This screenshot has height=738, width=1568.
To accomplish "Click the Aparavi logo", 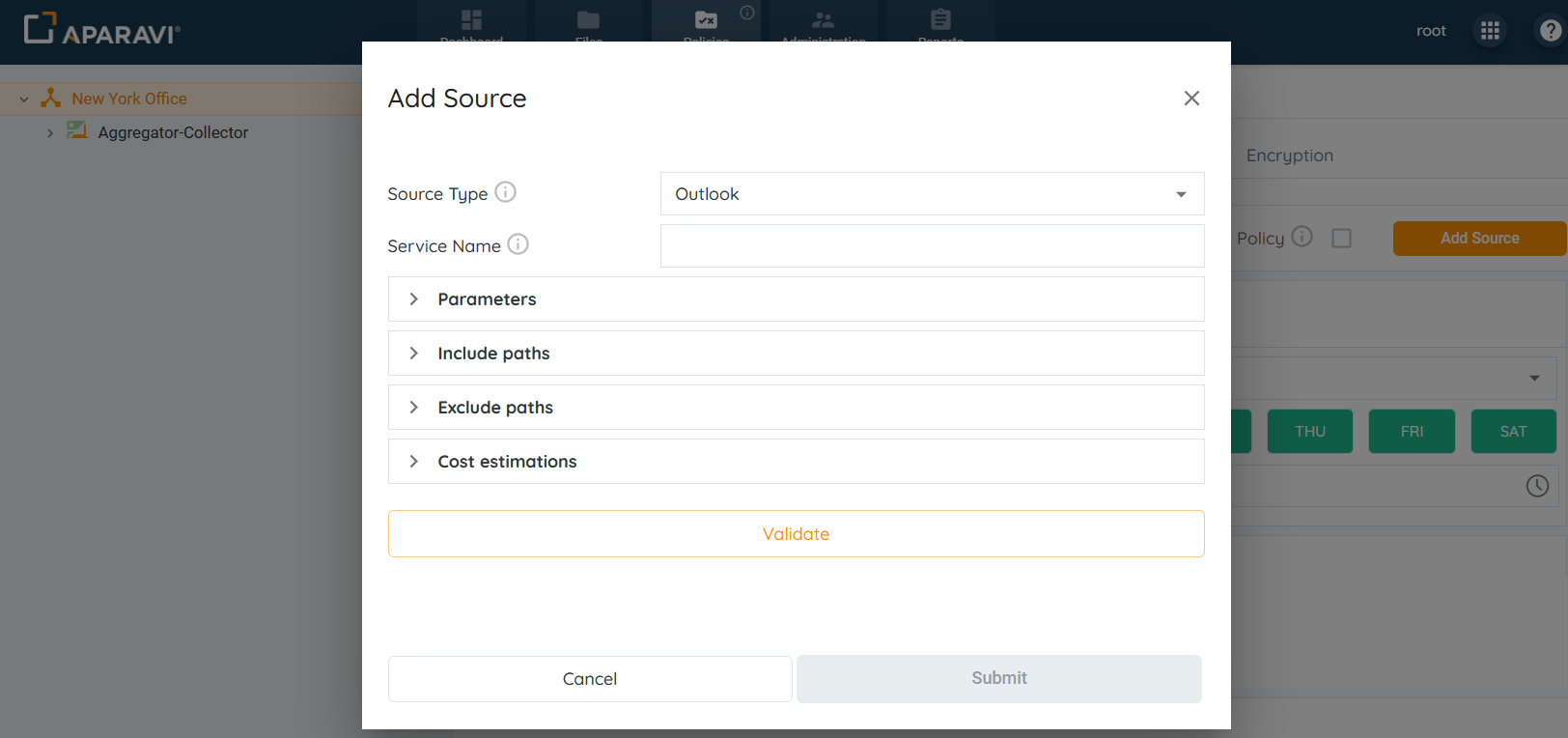I will pyautogui.click(x=101, y=30).
